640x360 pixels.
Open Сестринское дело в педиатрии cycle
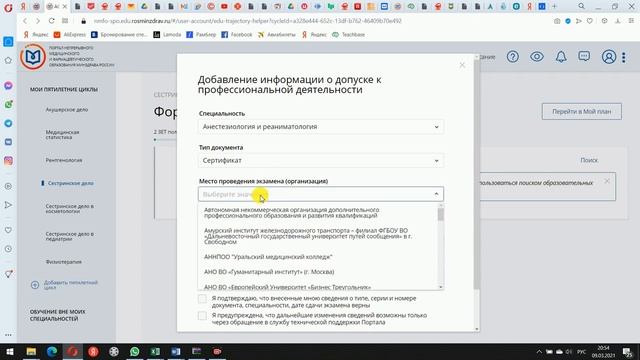pyautogui.click(x=69, y=236)
